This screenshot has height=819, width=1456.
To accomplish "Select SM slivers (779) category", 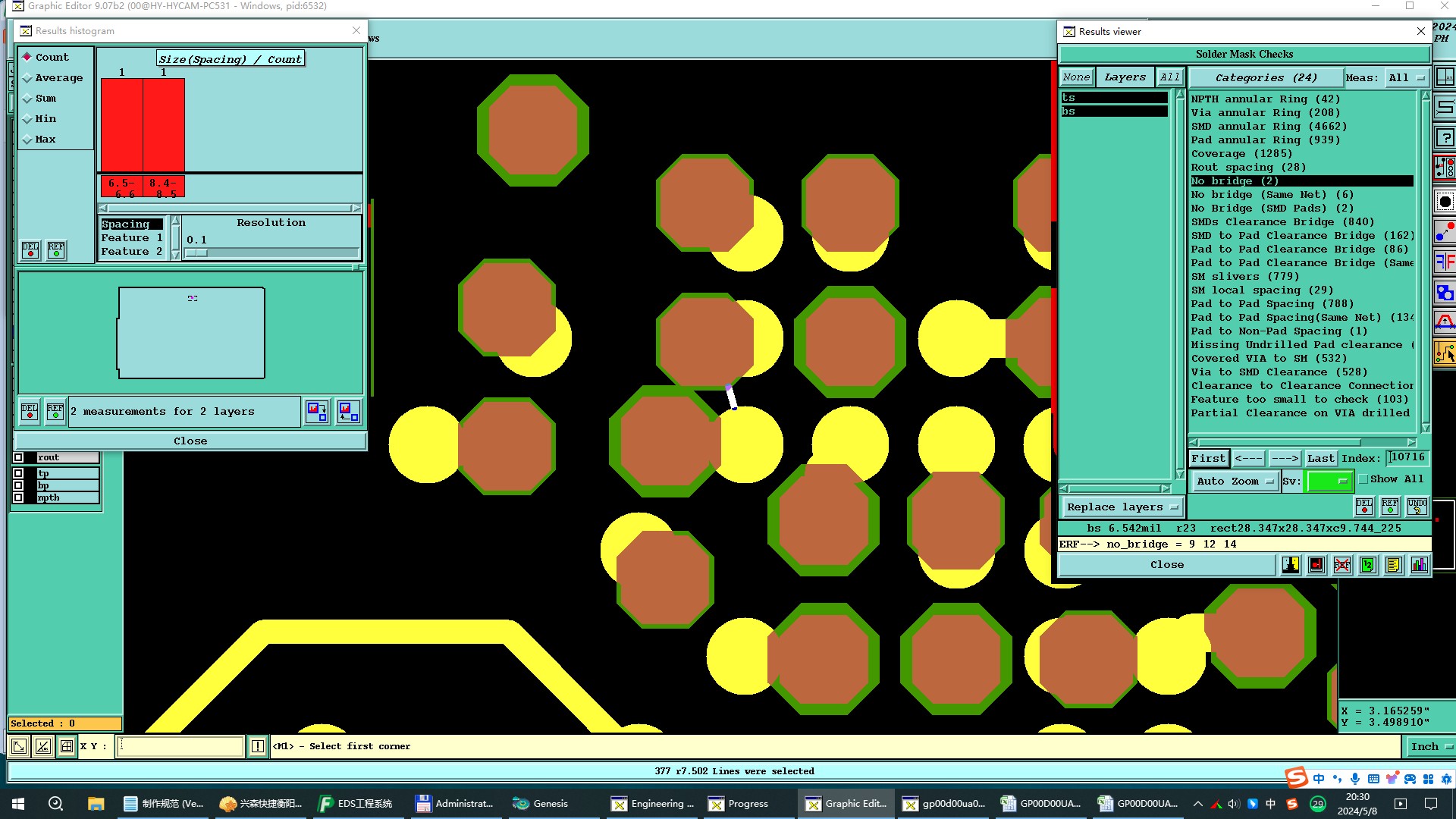I will [1244, 277].
